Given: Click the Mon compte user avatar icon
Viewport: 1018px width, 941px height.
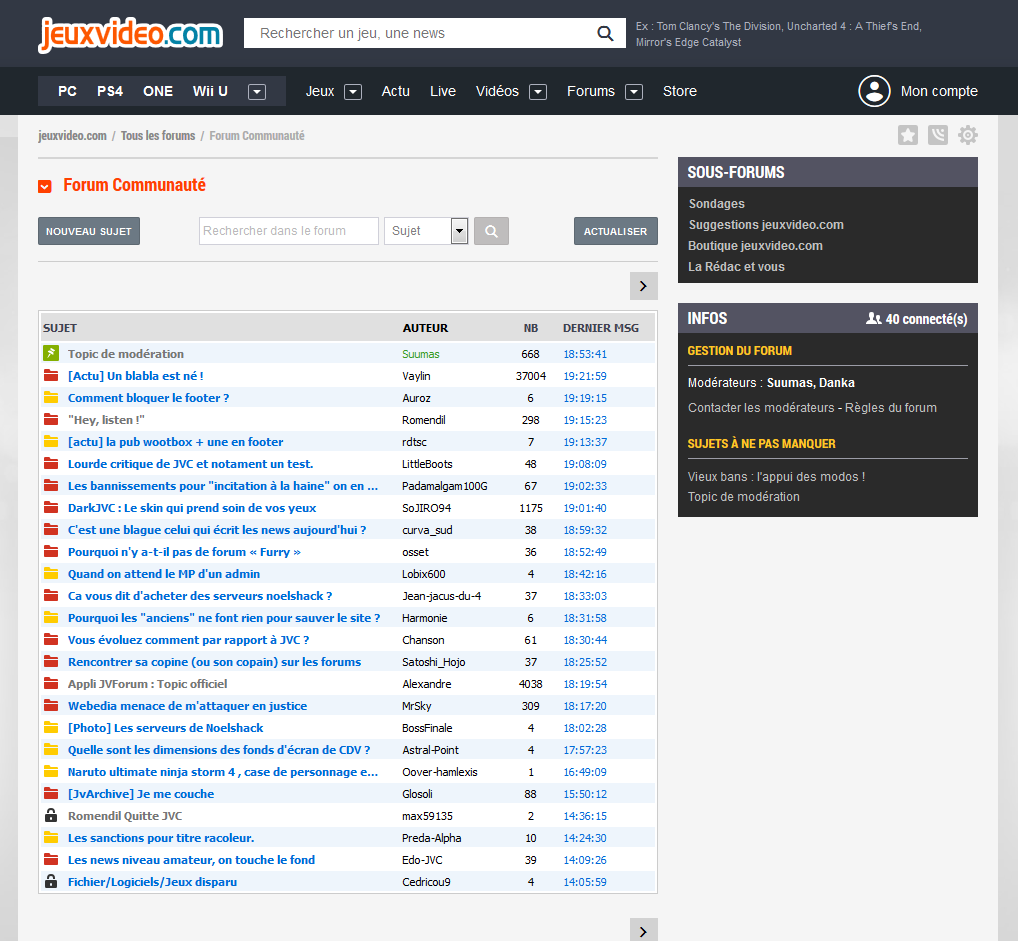Looking at the screenshot, I should click(x=874, y=91).
